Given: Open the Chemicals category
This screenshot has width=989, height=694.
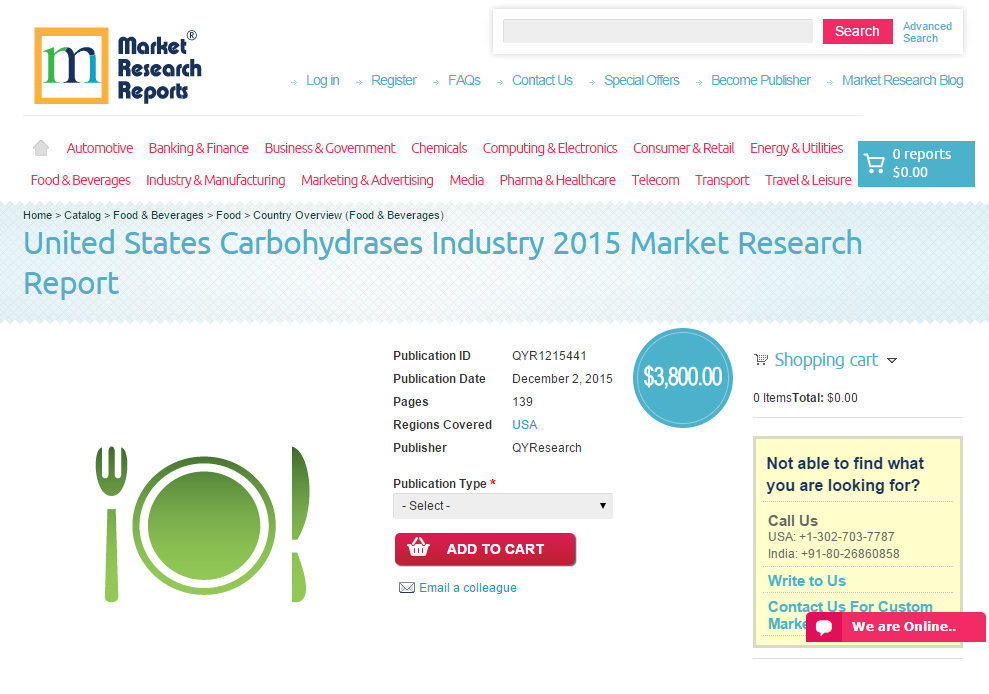Looking at the screenshot, I should pyautogui.click(x=439, y=148).
